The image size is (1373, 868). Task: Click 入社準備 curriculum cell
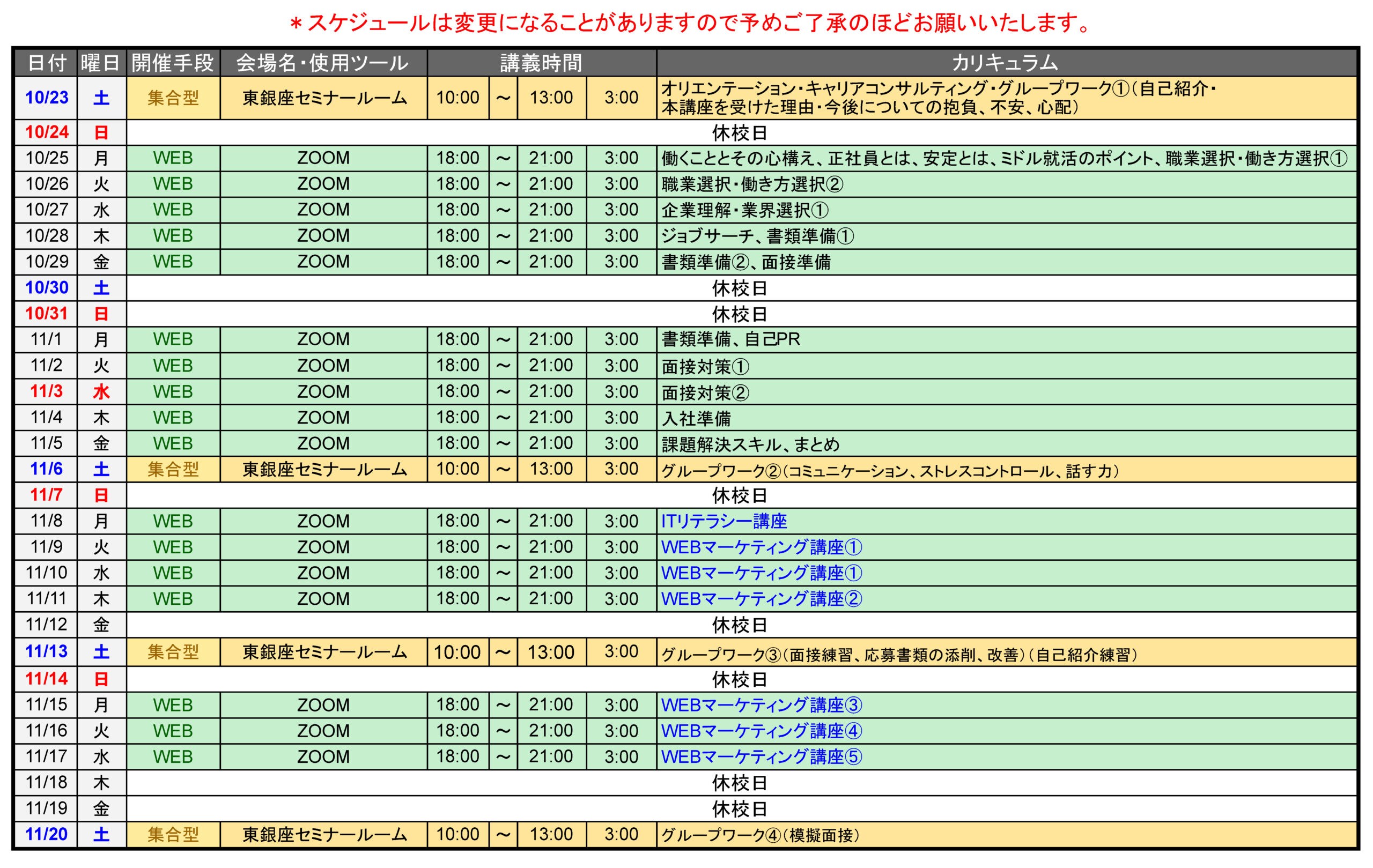[1006, 418]
